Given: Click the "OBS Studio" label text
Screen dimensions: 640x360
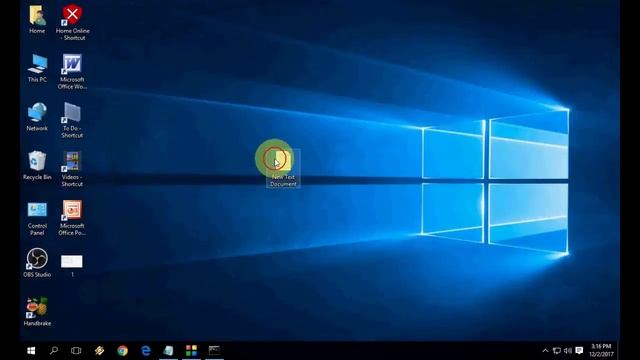Looking at the screenshot, I should point(37,275).
